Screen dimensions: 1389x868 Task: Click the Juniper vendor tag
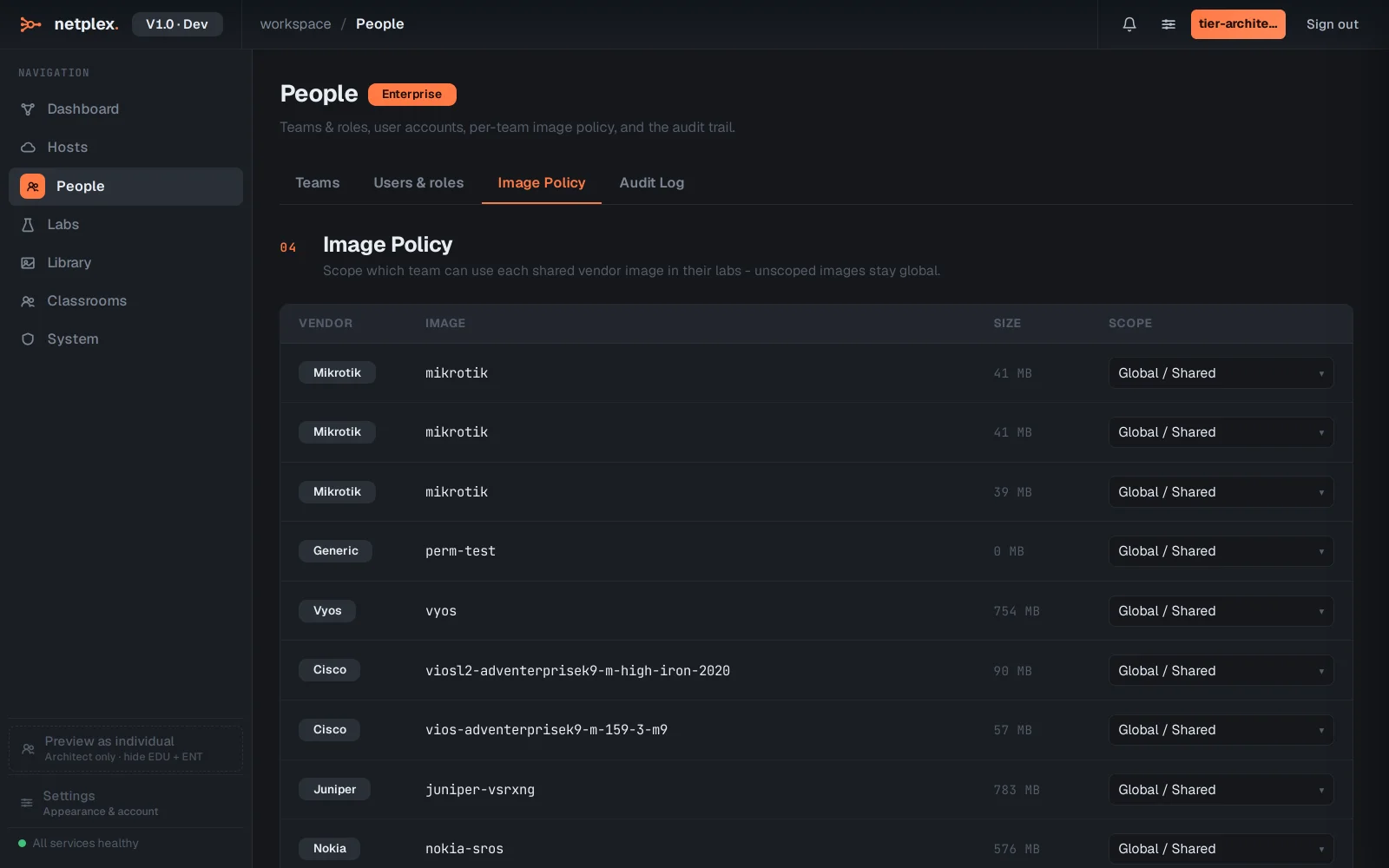(334, 790)
